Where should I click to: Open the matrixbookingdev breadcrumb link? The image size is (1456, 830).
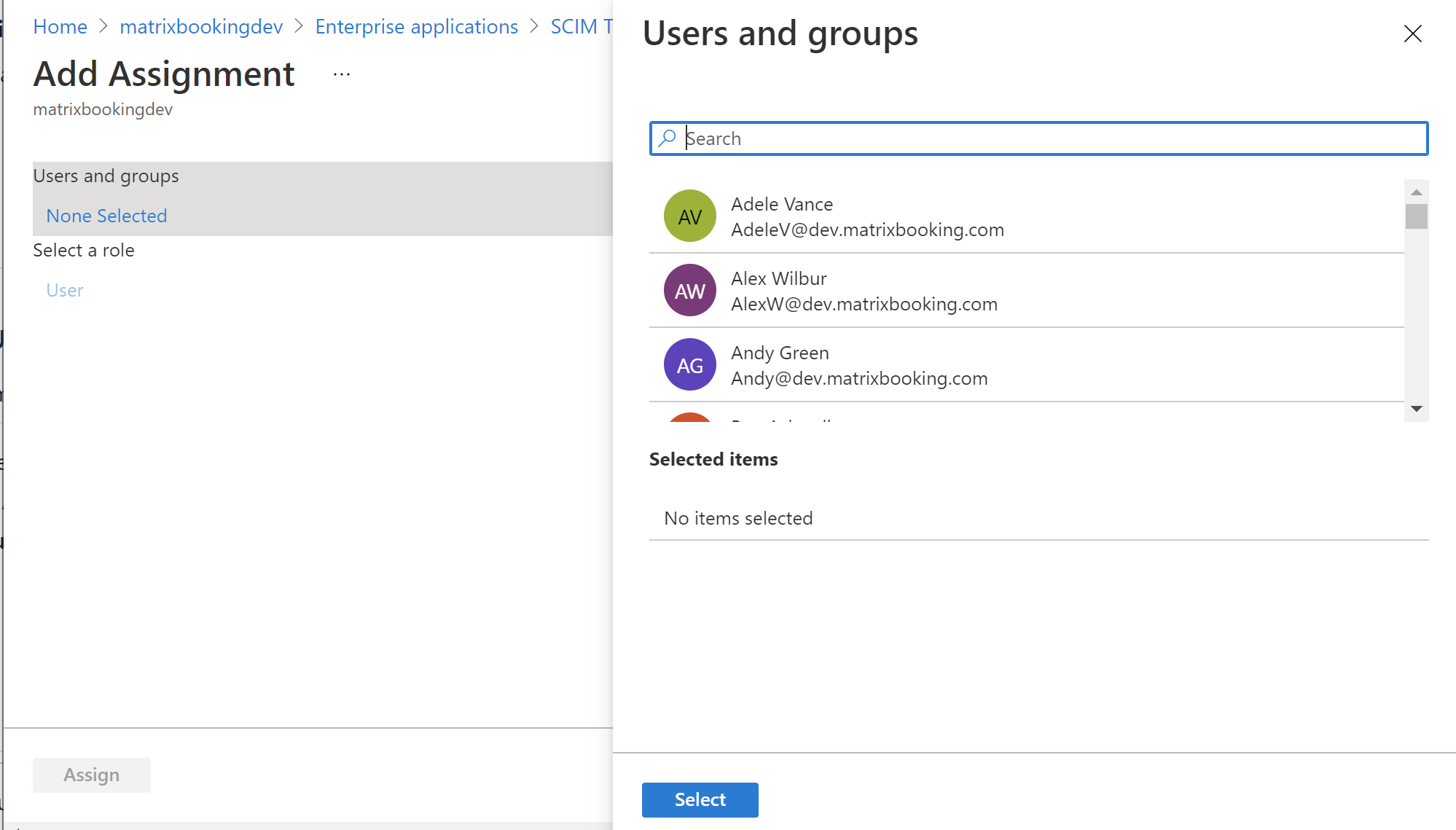point(201,27)
